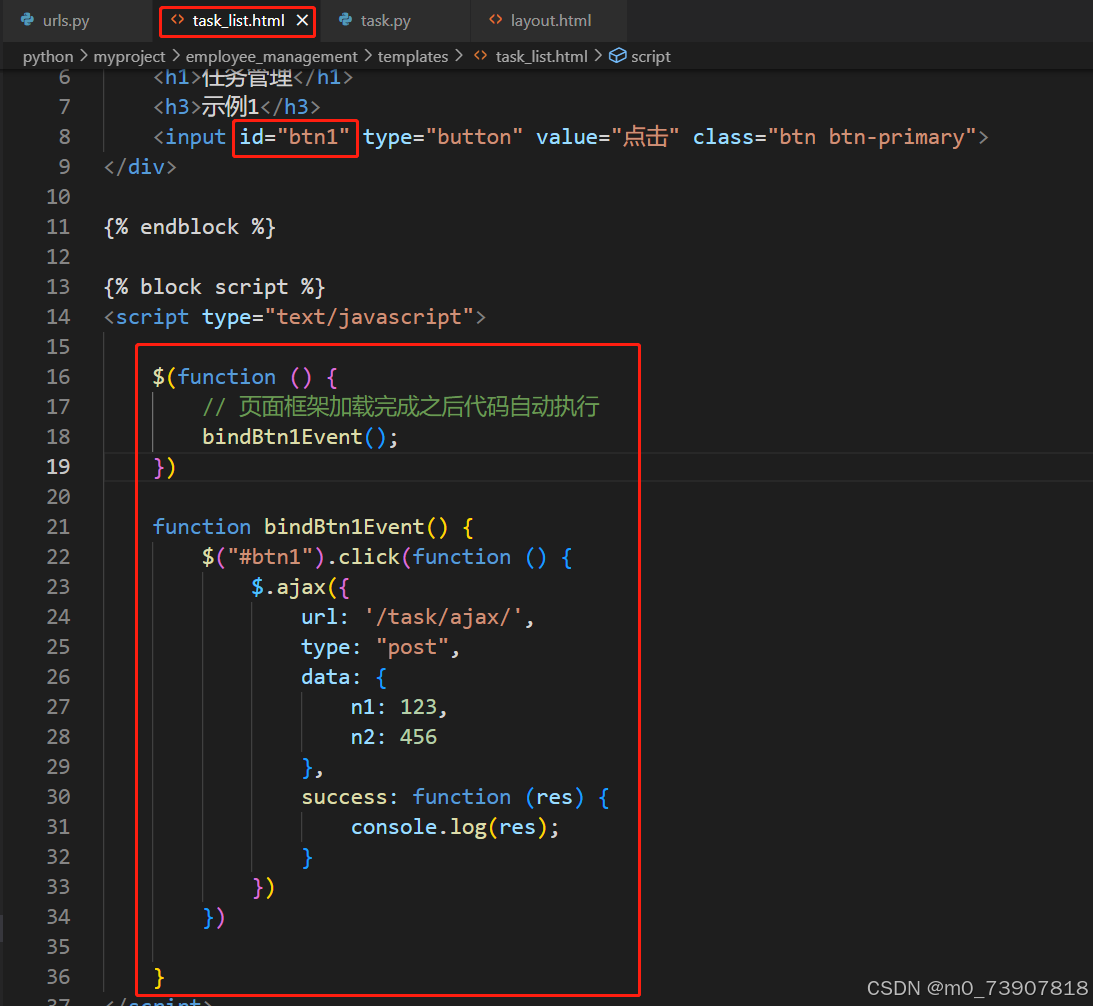
Task: Click the HTML icon on the layout.html tab
Action: click(x=494, y=19)
